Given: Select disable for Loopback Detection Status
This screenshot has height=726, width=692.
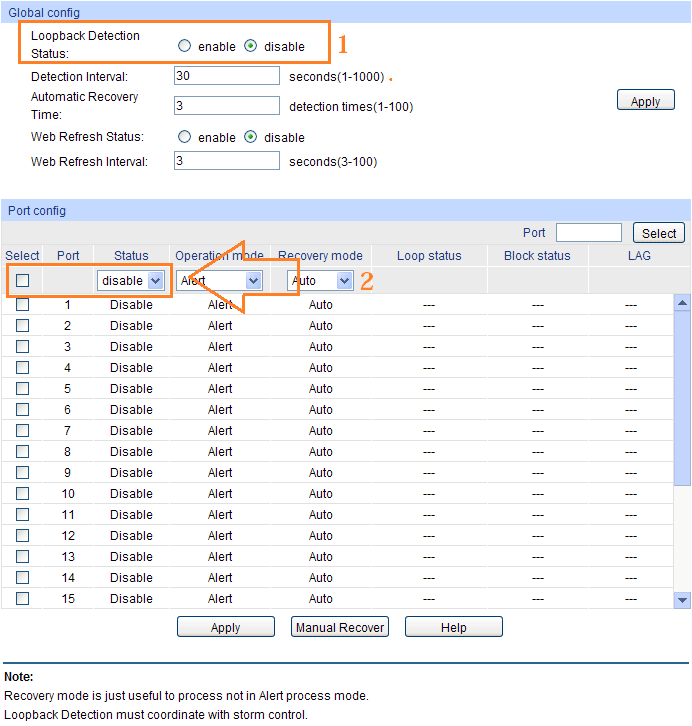Looking at the screenshot, I should (251, 46).
